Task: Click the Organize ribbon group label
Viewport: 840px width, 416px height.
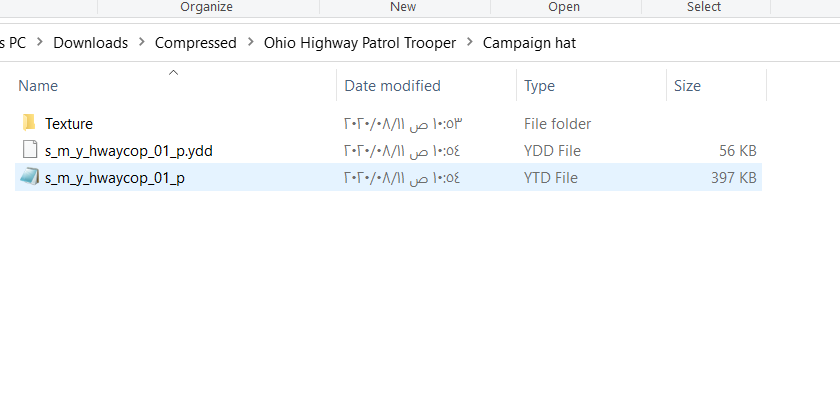Action: 206,7
